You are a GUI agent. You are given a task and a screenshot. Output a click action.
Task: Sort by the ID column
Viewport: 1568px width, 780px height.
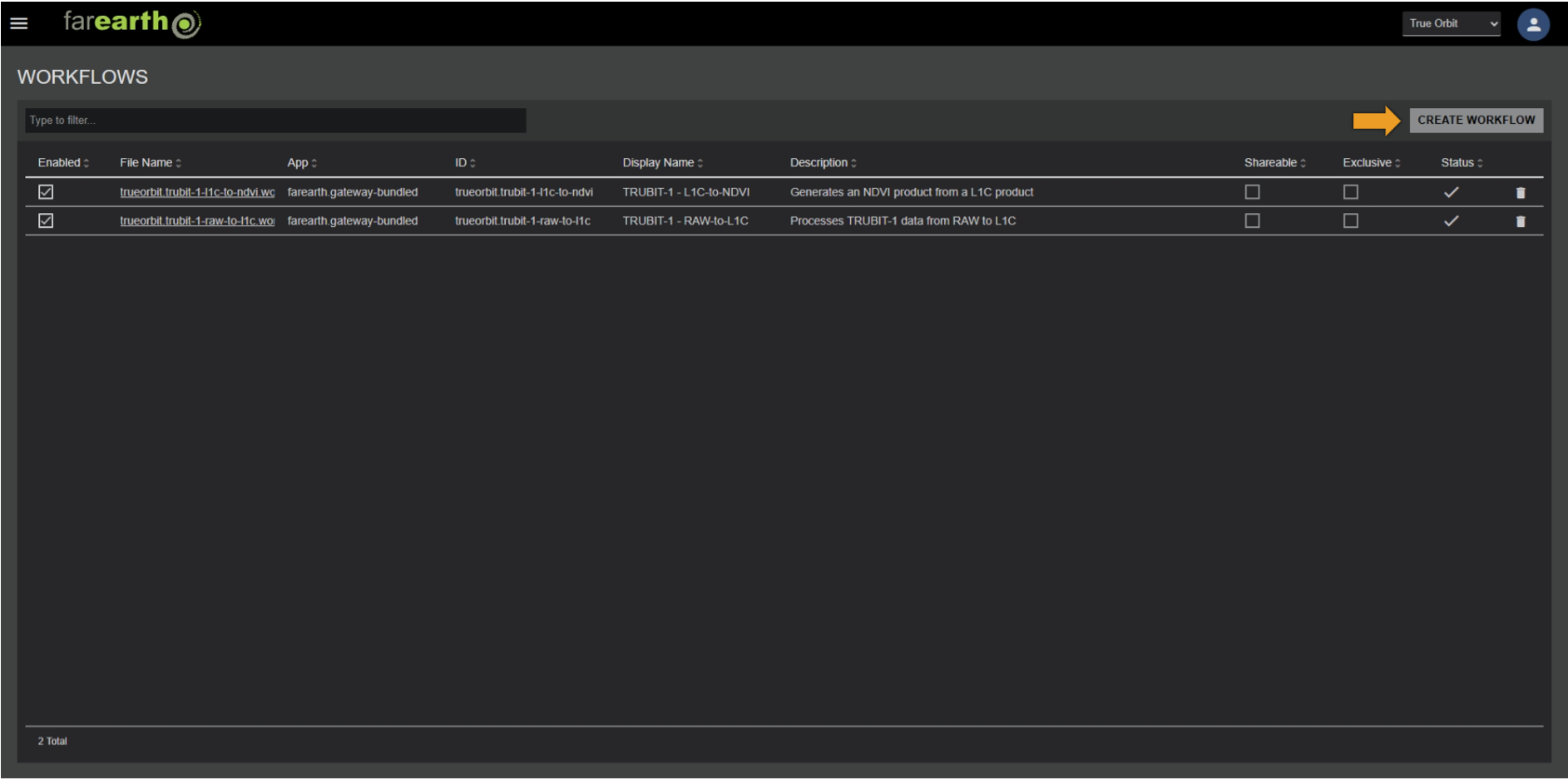465,163
